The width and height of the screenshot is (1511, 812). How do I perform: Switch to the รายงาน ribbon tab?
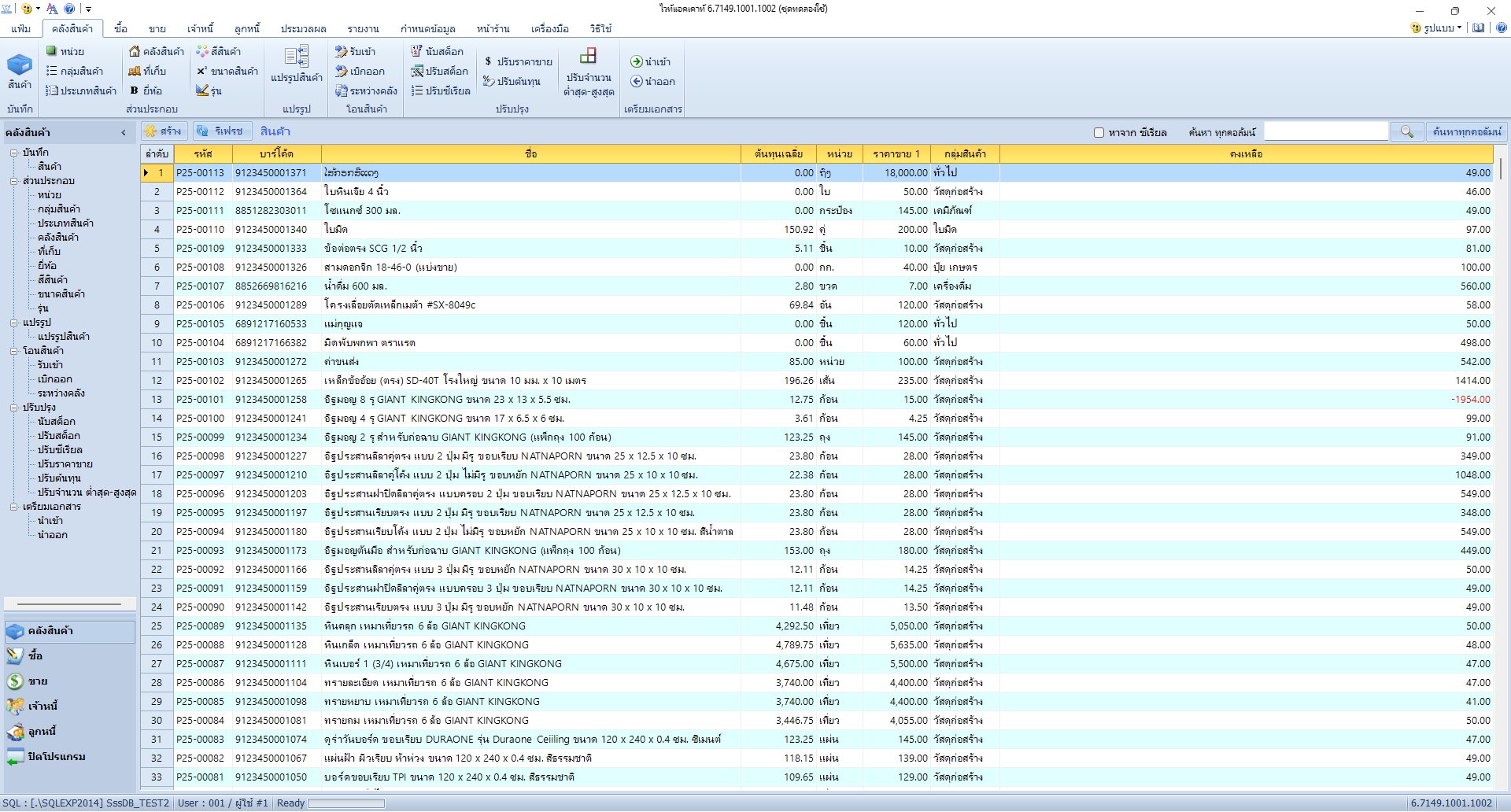(363, 28)
